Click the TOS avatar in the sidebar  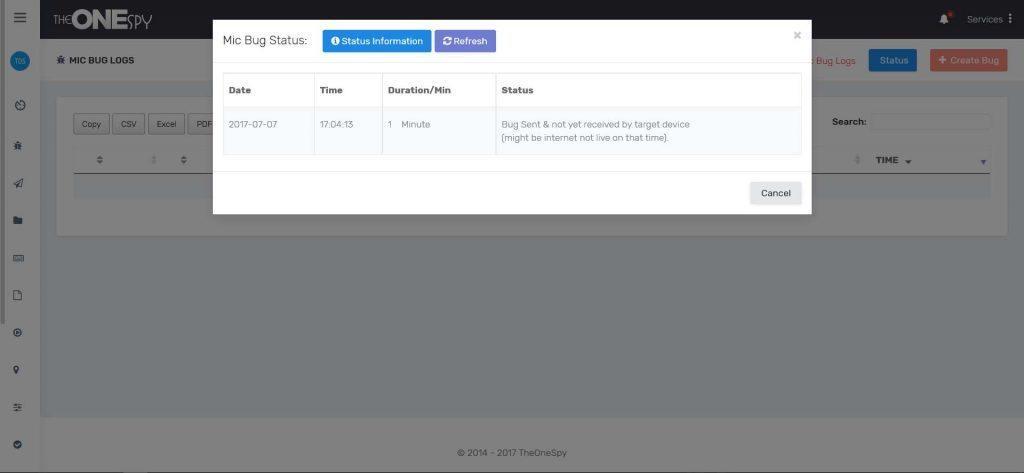tap(20, 61)
